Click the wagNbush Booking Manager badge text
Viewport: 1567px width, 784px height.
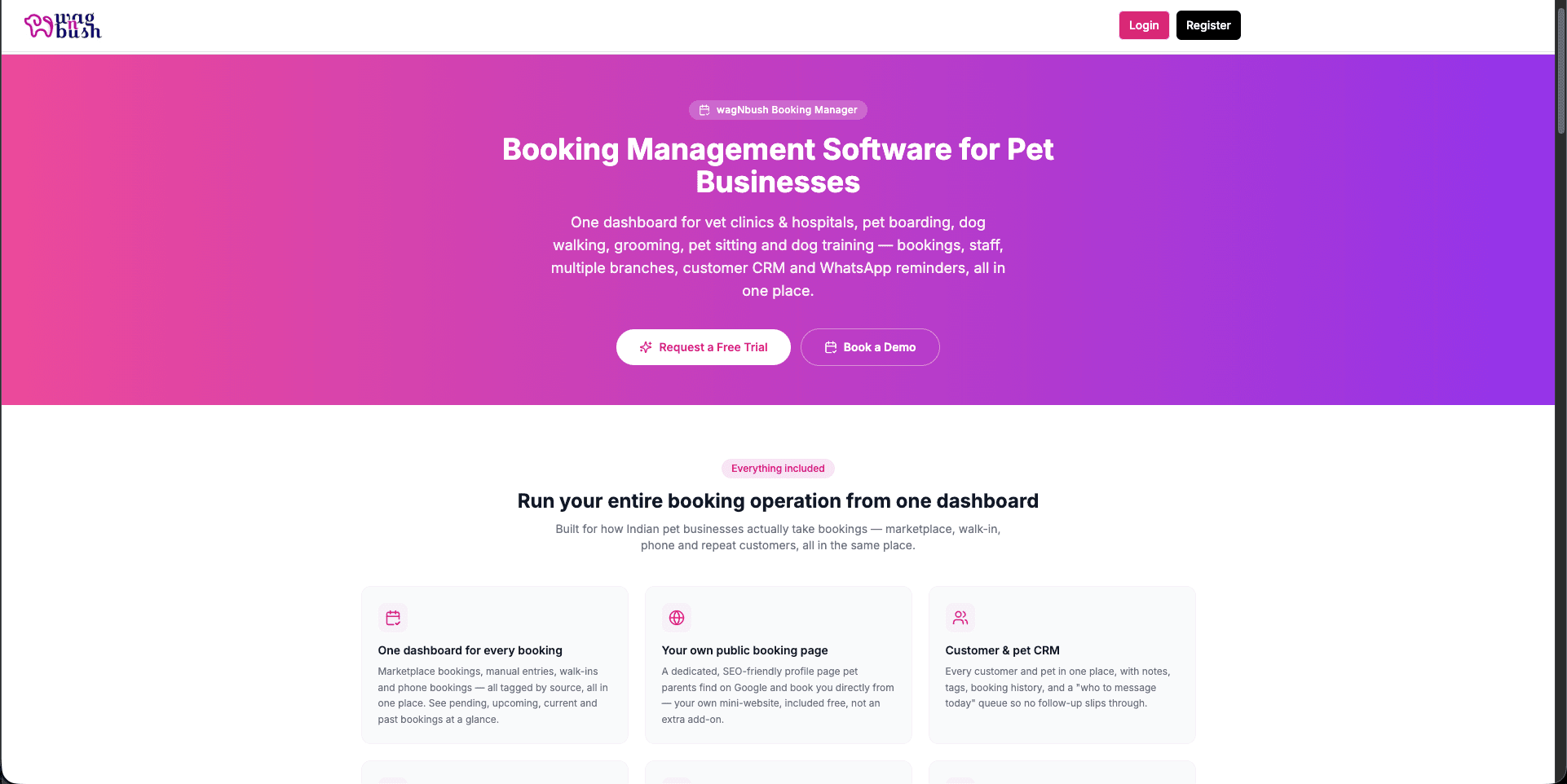(x=787, y=110)
